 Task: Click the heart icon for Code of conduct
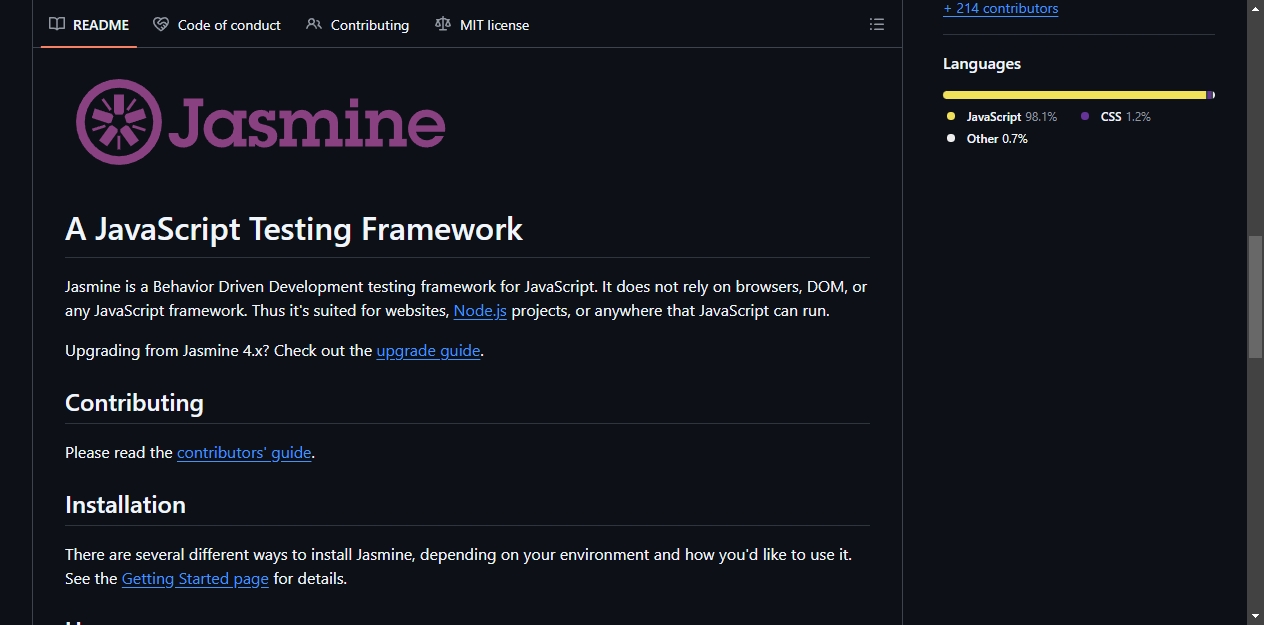click(161, 24)
